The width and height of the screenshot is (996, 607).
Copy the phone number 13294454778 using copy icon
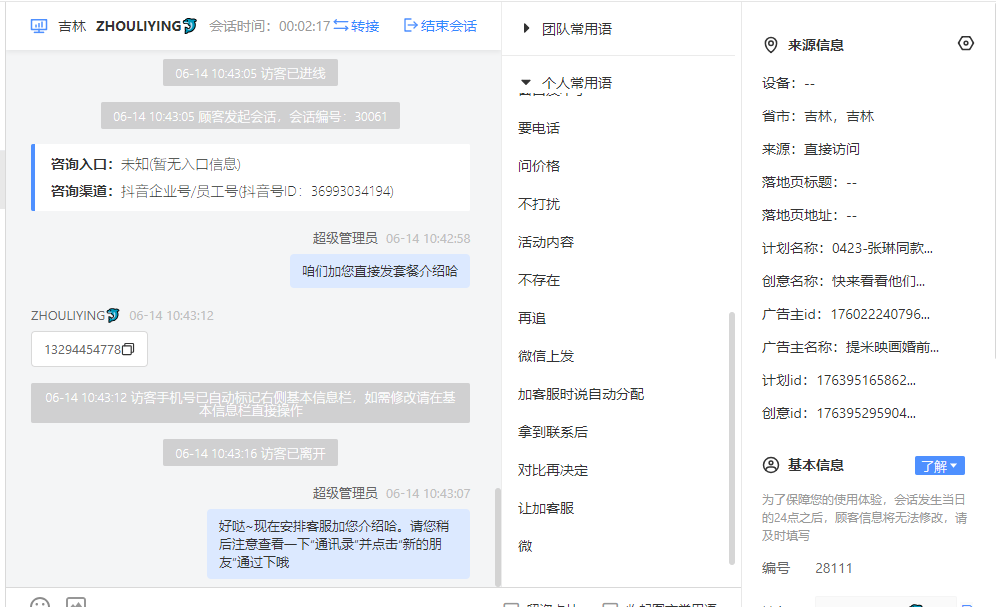pos(128,349)
